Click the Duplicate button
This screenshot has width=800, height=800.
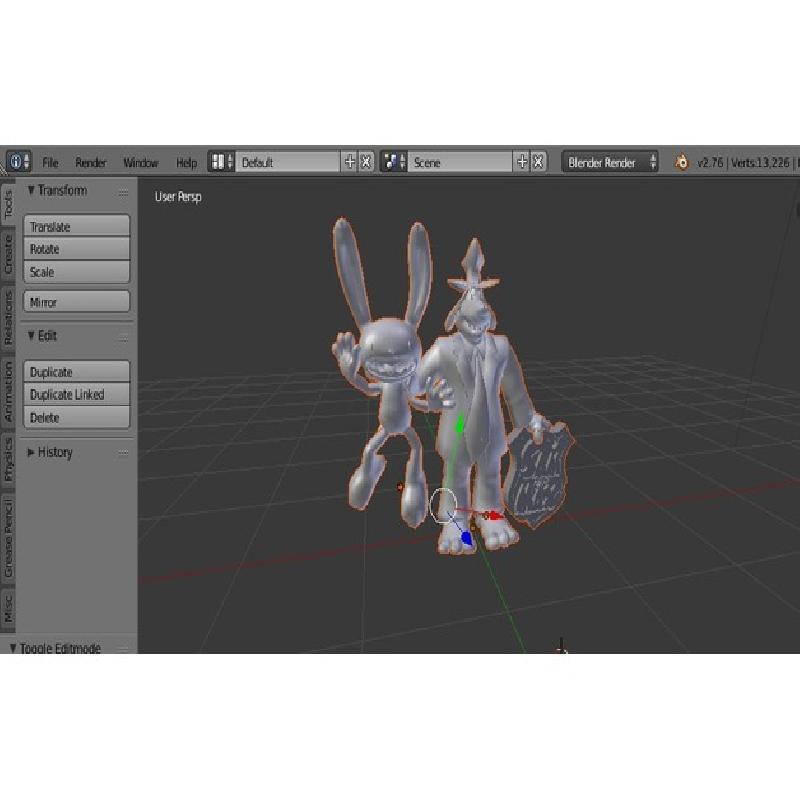coord(77,372)
